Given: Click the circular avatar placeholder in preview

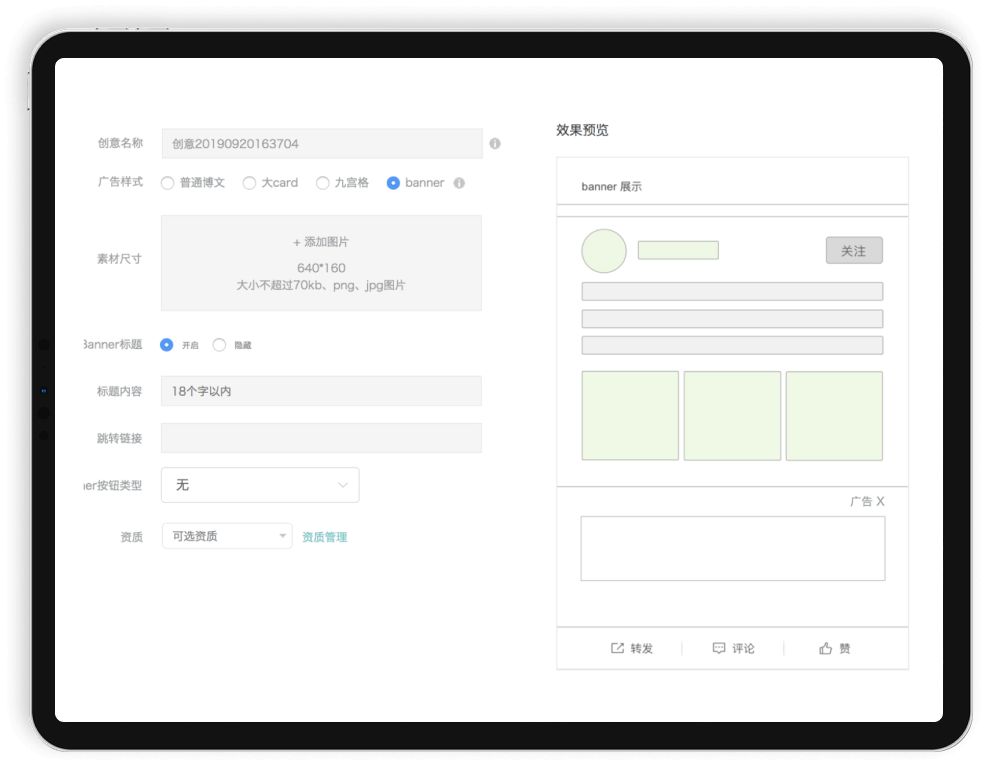Looking at the screenshot, I should [604, 251].
